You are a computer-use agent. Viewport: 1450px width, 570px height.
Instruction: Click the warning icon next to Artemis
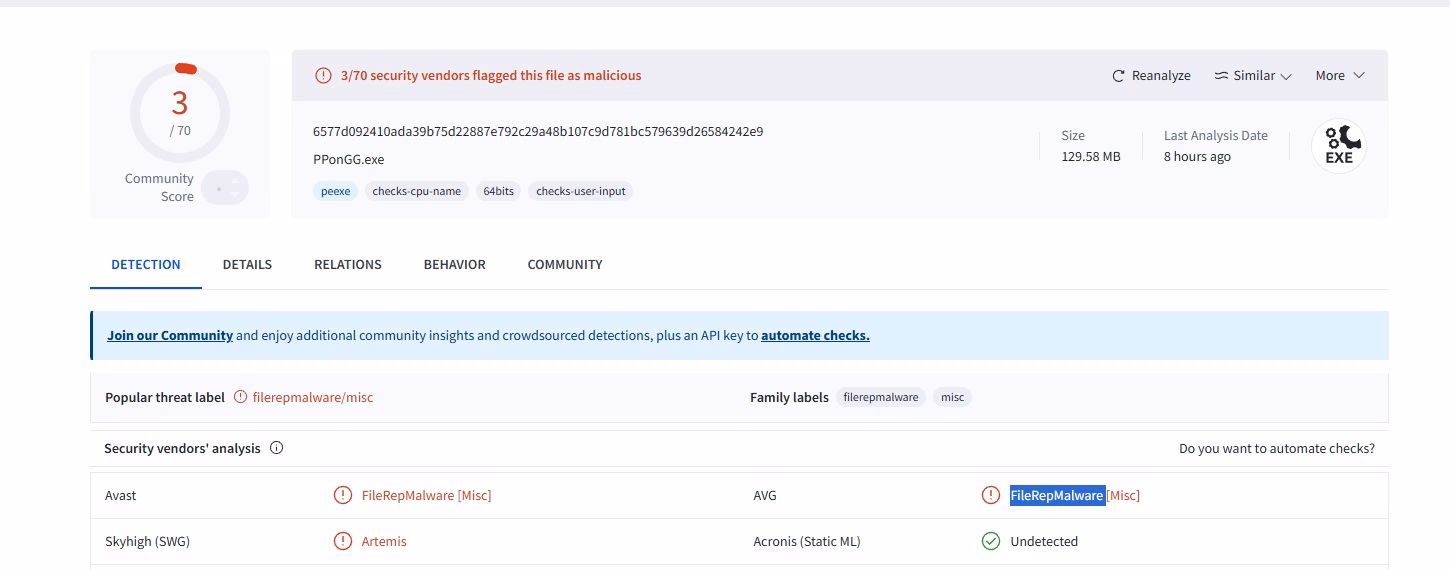[343, 541]
